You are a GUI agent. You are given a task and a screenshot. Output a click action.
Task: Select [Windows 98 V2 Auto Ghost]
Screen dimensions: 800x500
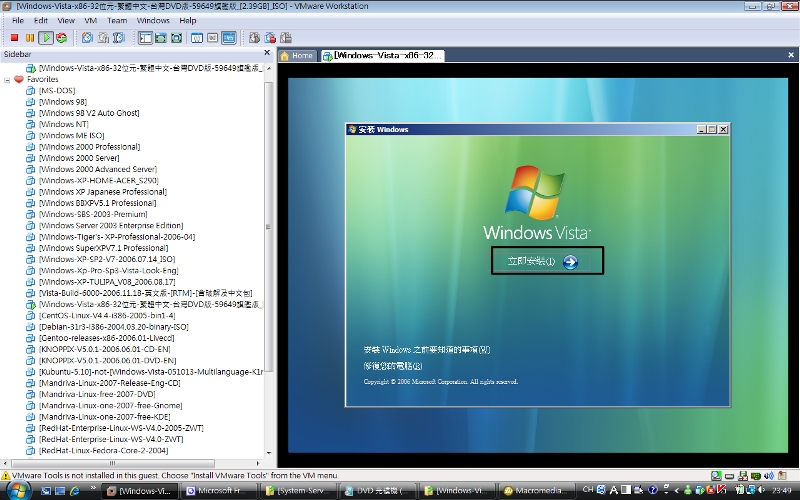click(x=89, y=113)
